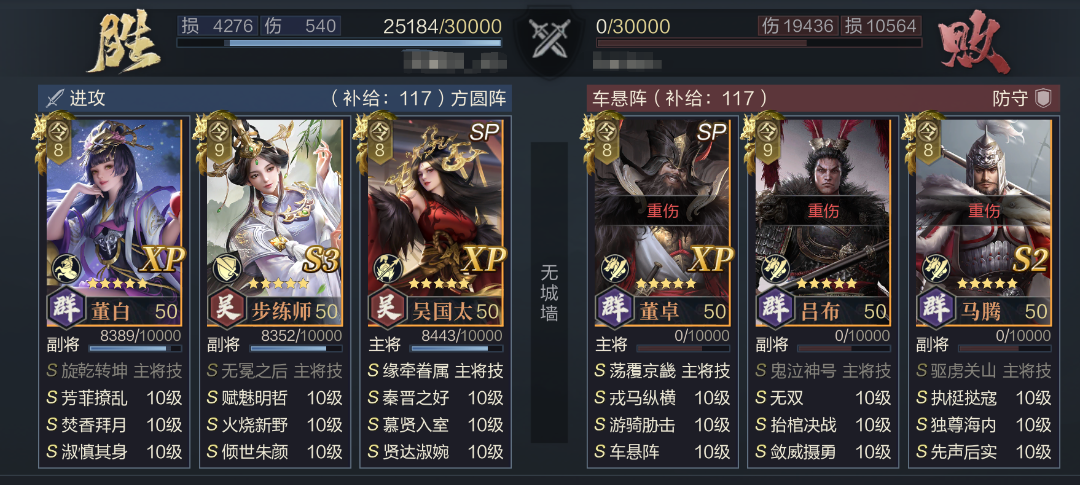
Task: Click the 群 faction badge of 吕布
Action: point(775,307)
